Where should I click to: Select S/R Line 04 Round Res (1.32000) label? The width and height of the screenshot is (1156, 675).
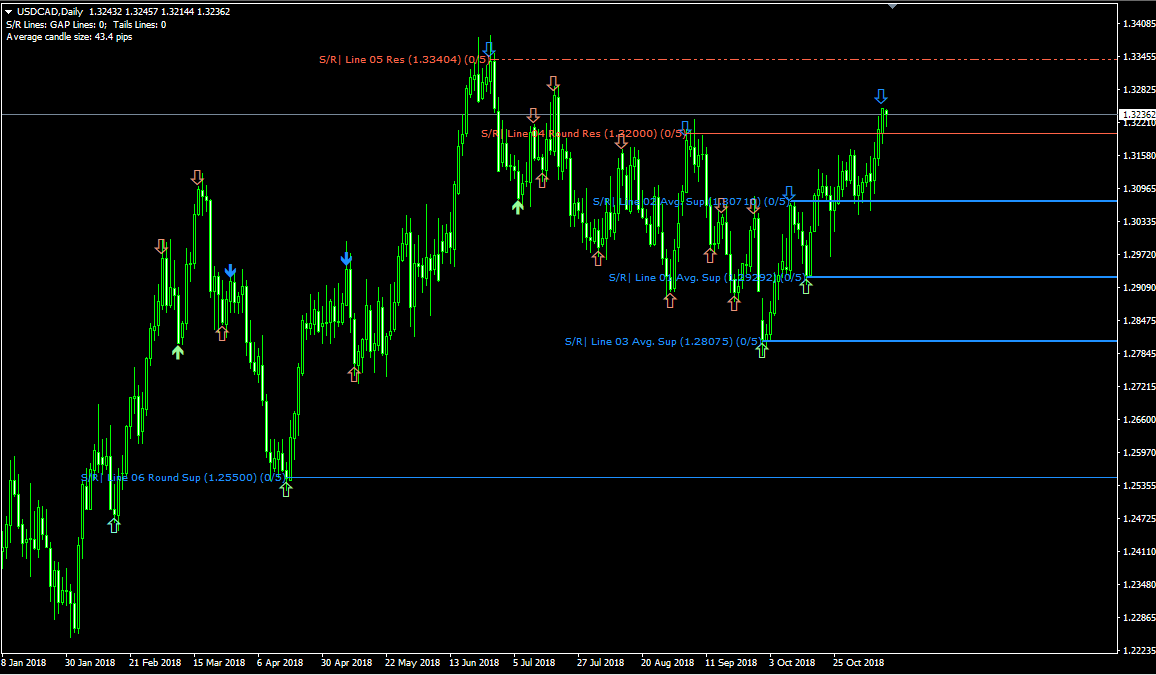(584, 133)
